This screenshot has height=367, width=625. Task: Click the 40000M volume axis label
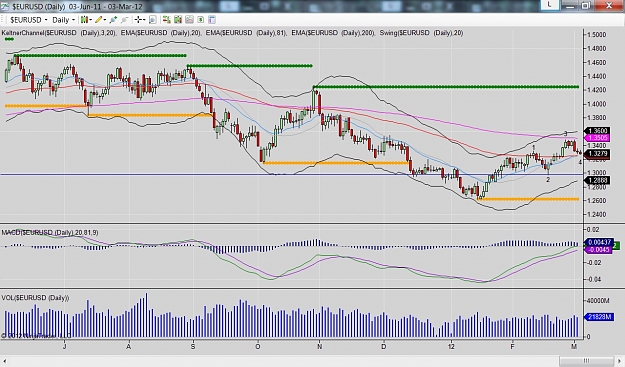598,300
